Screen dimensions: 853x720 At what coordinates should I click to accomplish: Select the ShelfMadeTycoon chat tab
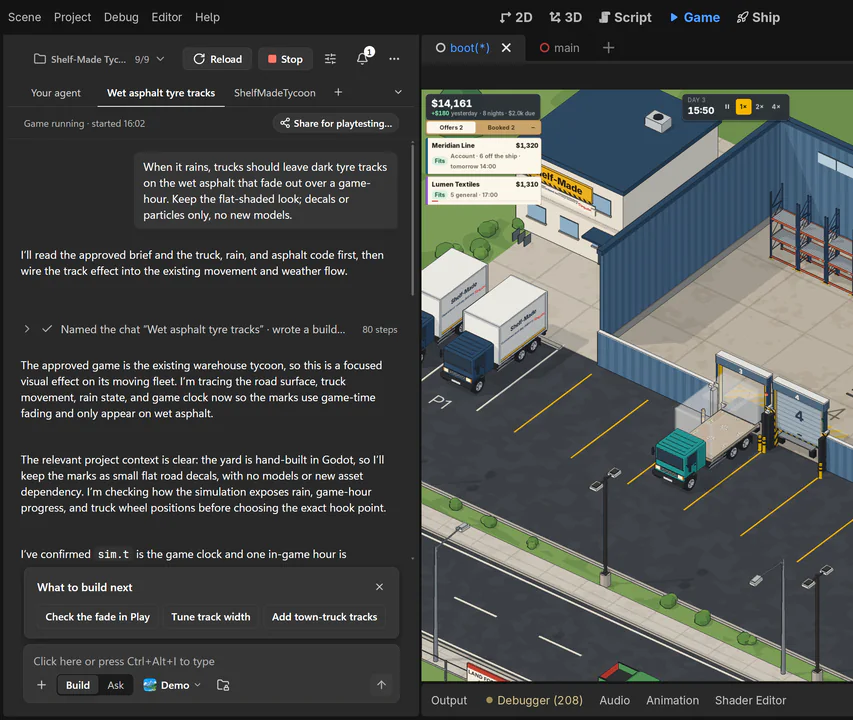pos(275,93)
